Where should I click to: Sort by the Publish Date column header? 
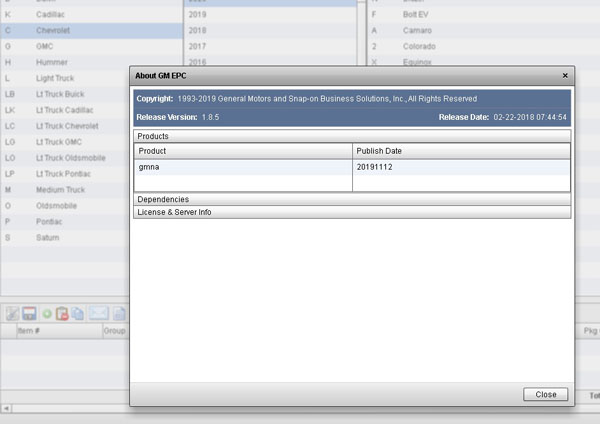461,151
